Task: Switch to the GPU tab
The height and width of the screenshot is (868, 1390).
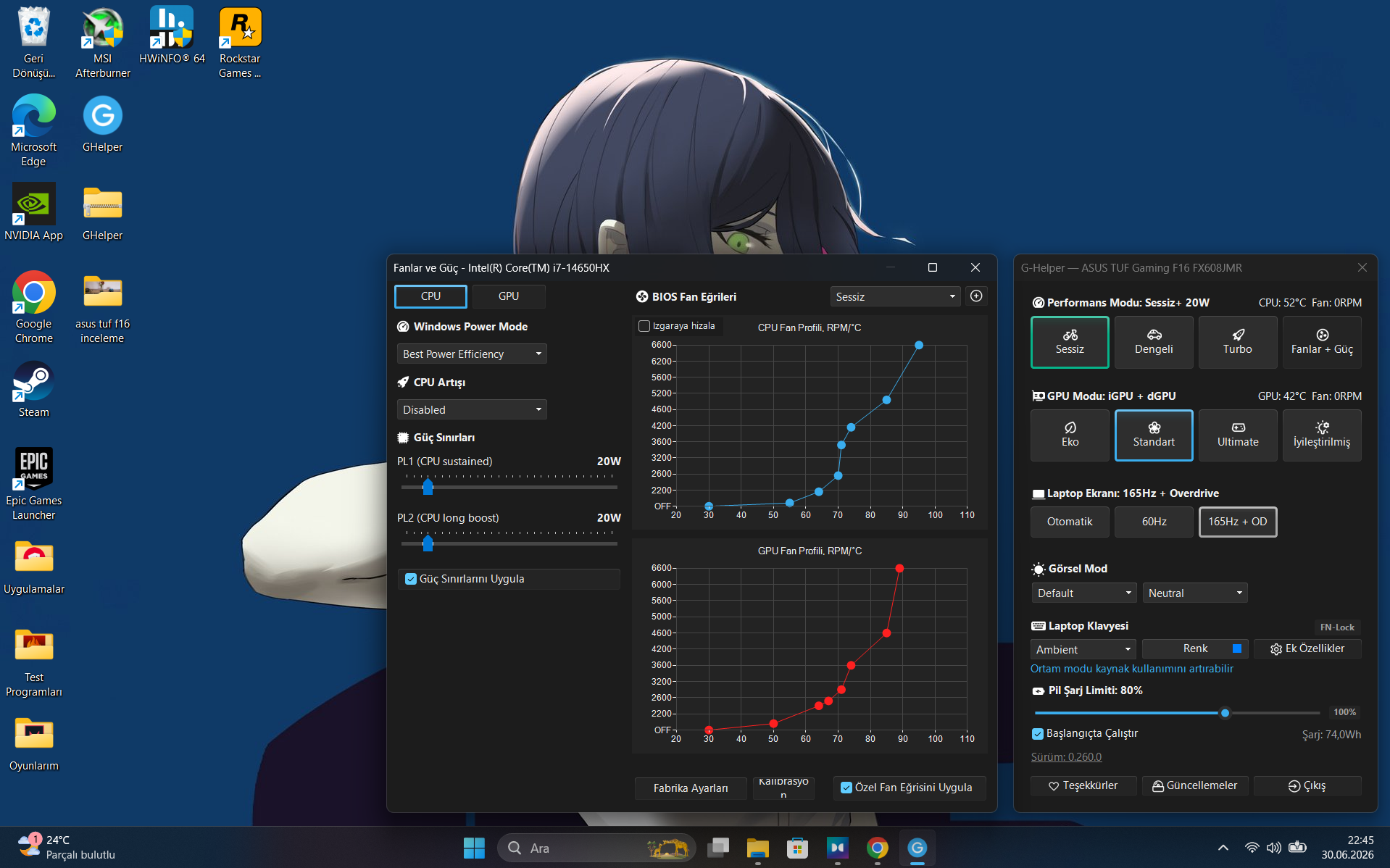Action: (x=509, y=296)
